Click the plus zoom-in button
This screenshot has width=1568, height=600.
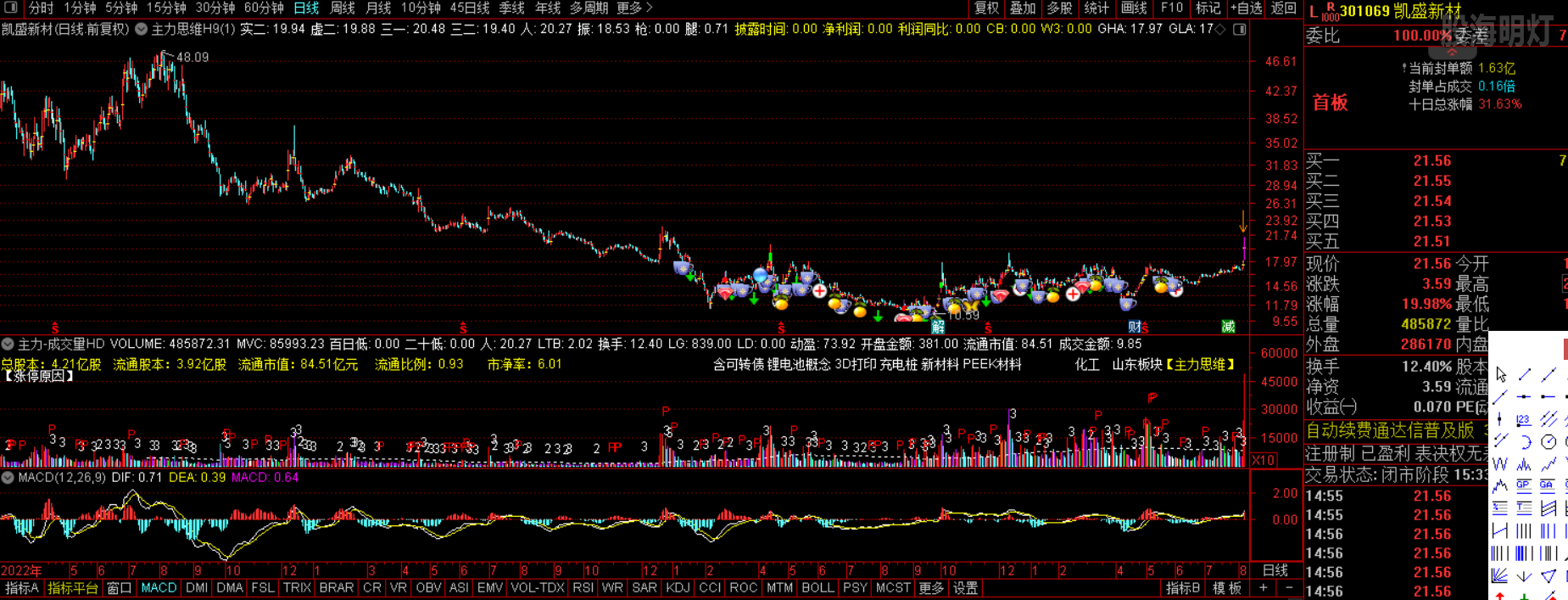coord(1264,588)
